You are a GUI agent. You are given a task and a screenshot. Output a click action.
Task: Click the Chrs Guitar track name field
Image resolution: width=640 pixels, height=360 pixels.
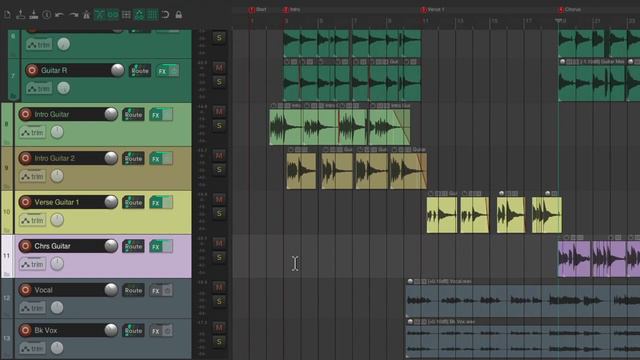click(x=67, y=246)
